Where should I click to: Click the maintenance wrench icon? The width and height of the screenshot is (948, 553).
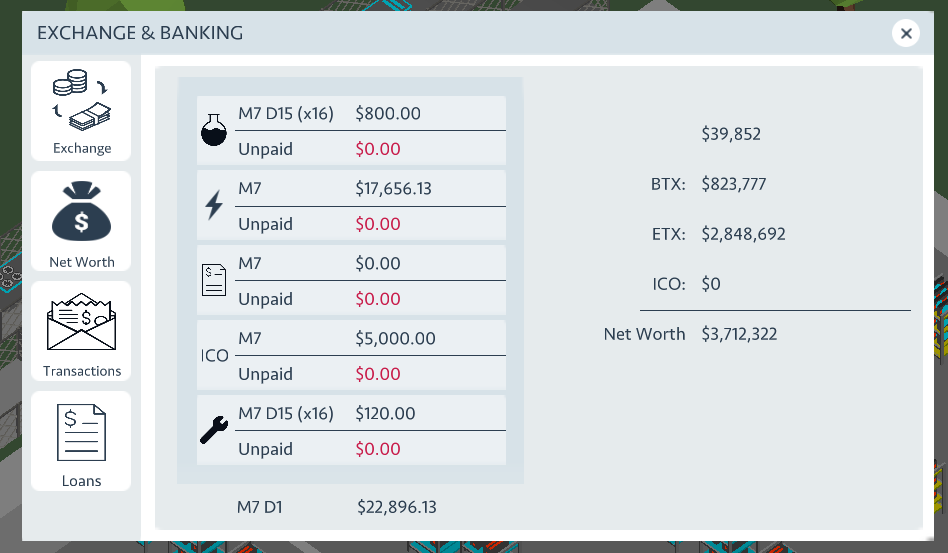(x=213, y=430)
